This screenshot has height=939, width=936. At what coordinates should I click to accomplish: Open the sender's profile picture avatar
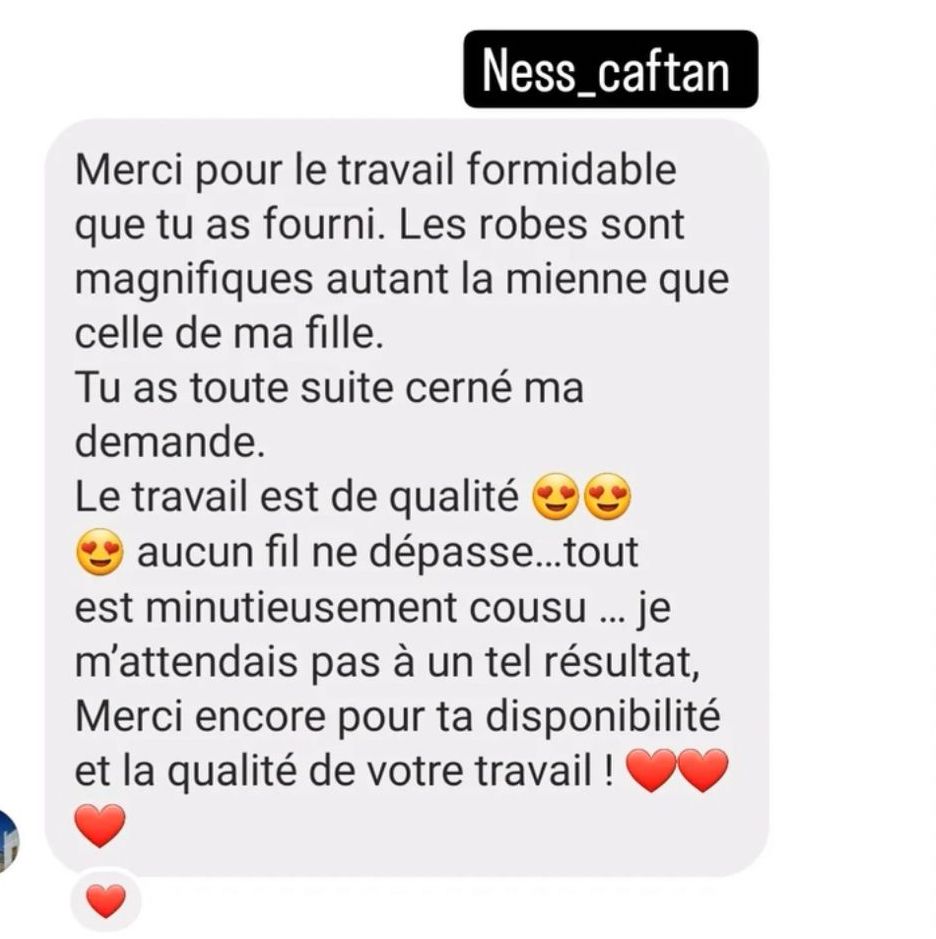8,840
